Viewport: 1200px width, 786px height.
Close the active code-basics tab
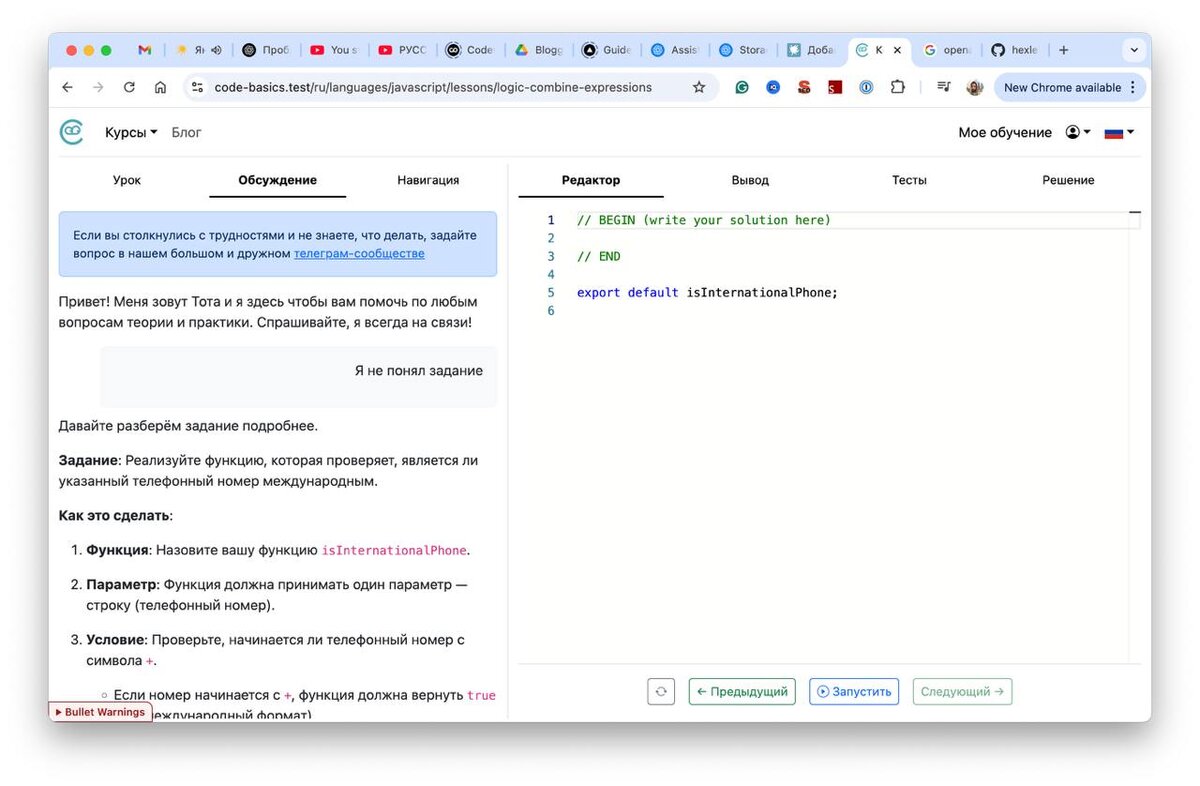897,50
